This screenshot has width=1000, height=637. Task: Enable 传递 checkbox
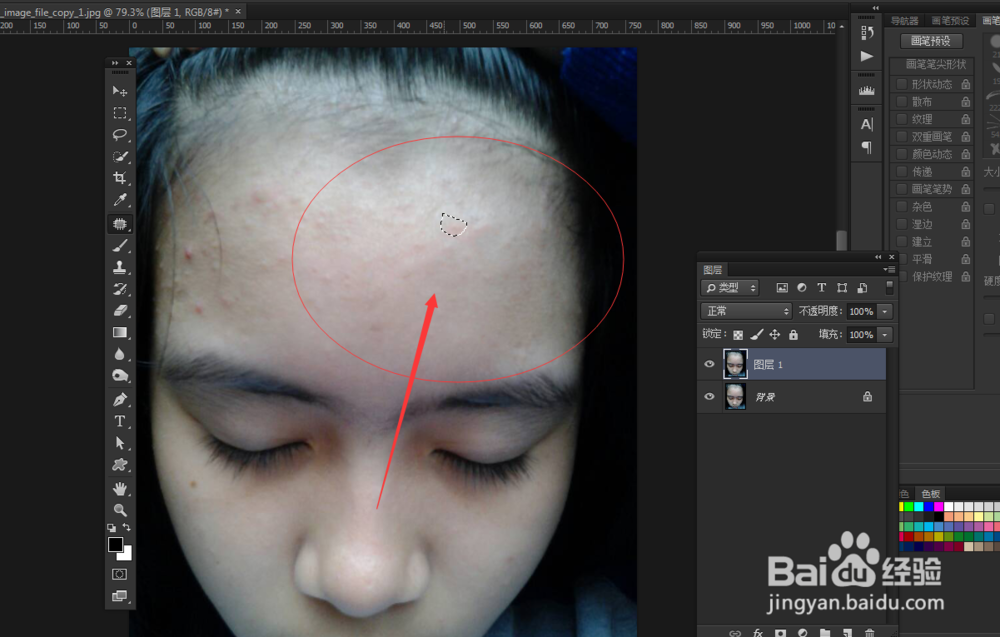pos(901,172)
